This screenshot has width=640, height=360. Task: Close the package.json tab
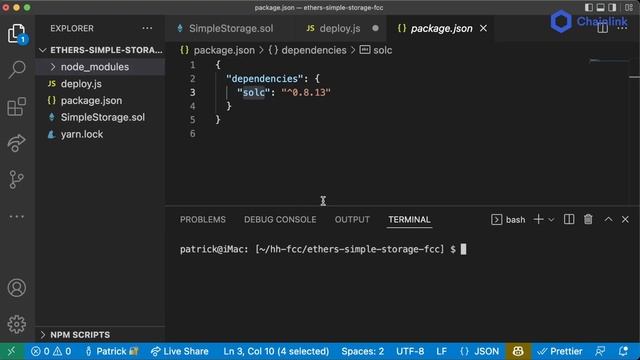[x=483, y=29]
